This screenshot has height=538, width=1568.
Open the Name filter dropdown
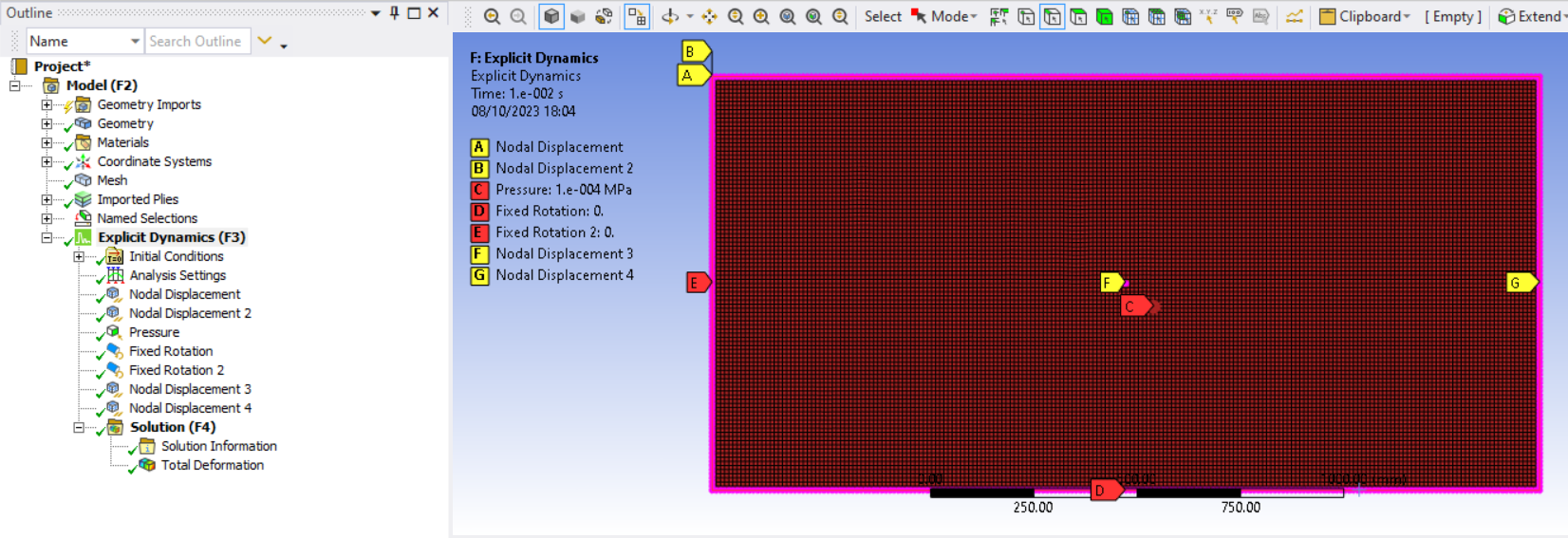tap(134, 41)
